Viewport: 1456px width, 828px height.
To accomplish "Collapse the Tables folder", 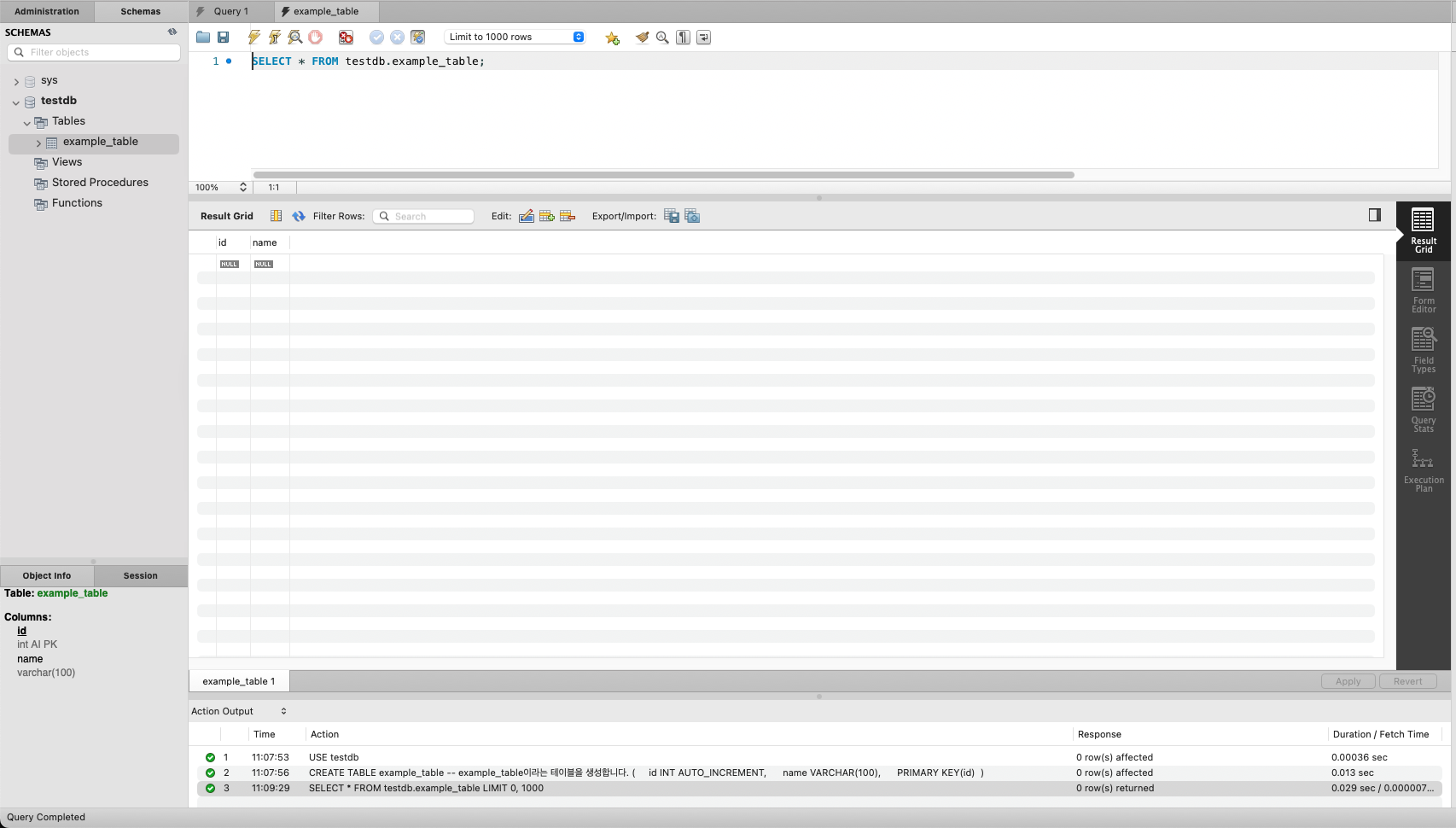I will 27,122.
